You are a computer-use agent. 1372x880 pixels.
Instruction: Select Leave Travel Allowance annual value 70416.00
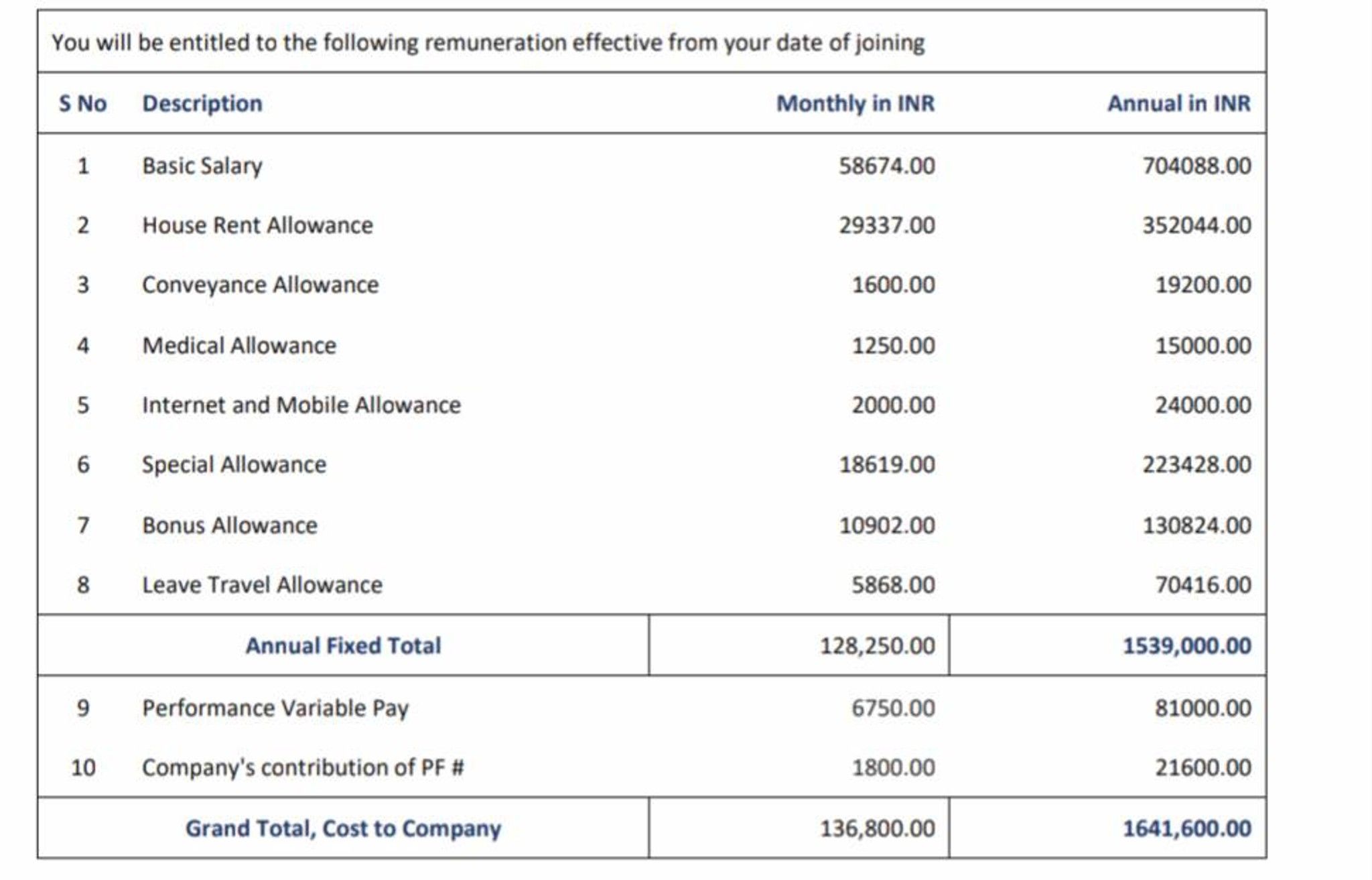pos(1203,584)
